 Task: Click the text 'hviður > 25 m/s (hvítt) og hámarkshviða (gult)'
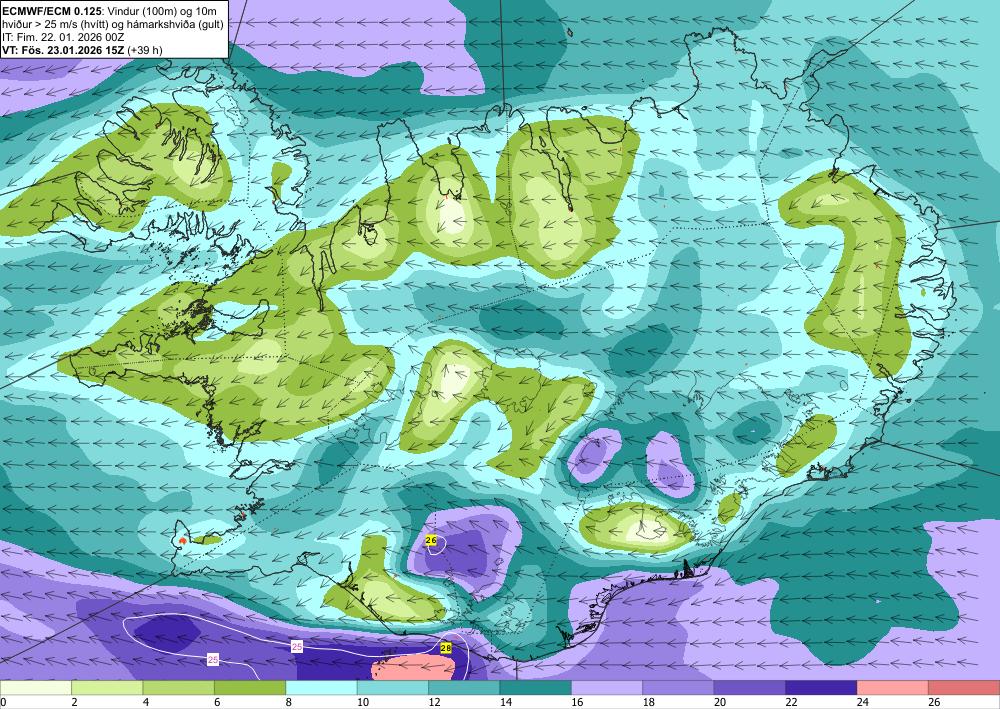point(112,24)
